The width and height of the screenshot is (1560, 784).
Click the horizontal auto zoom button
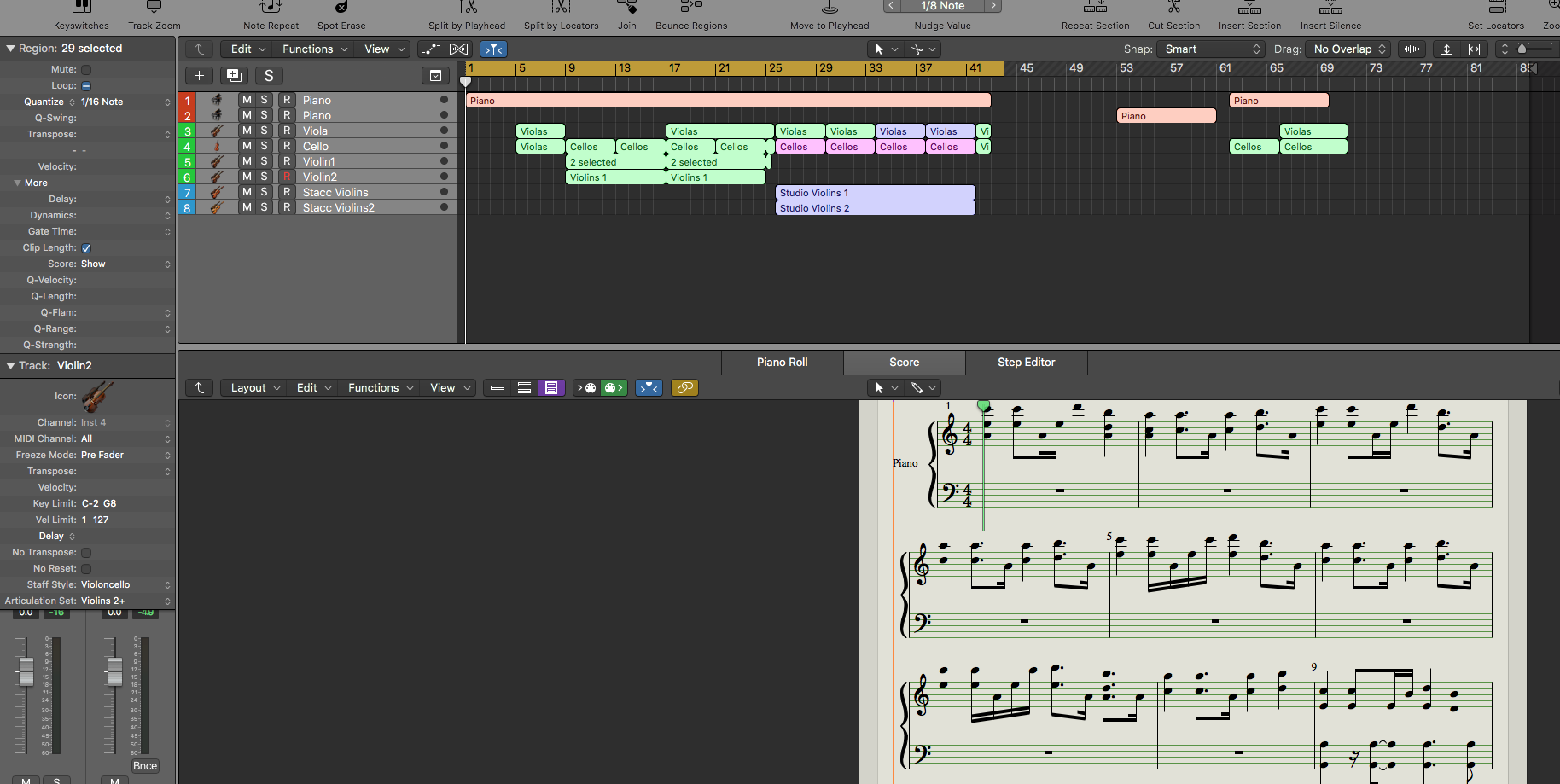pos(1474,49)
